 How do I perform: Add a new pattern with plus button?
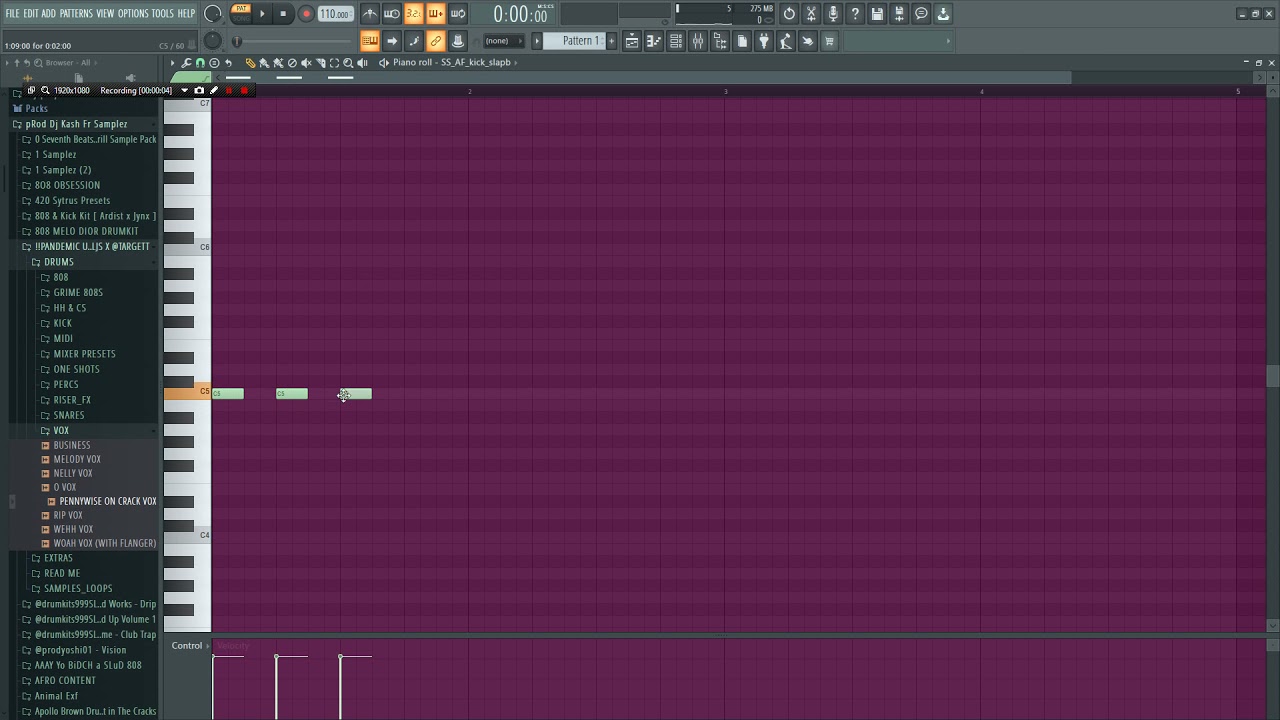[611, 41]
